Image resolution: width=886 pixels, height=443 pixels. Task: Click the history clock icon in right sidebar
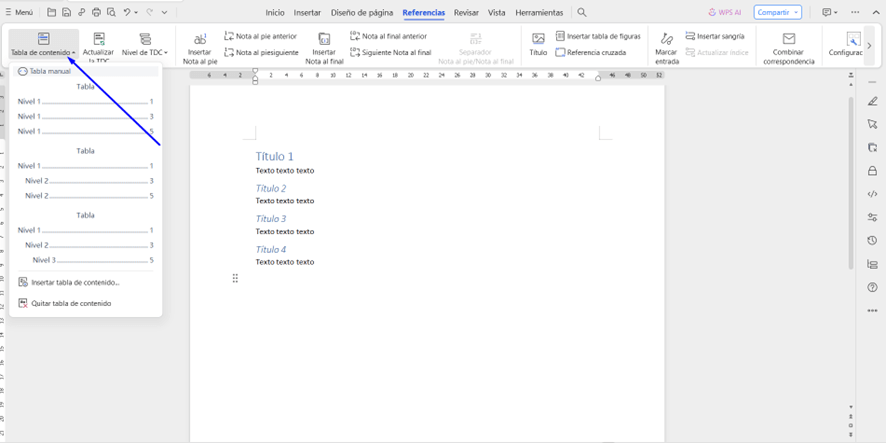[872, 241]
